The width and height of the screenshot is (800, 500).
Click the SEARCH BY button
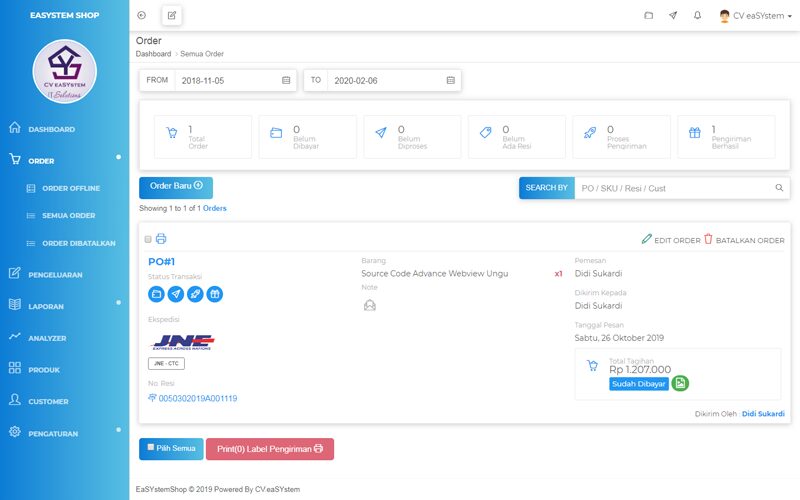click(x=546, y=188)
